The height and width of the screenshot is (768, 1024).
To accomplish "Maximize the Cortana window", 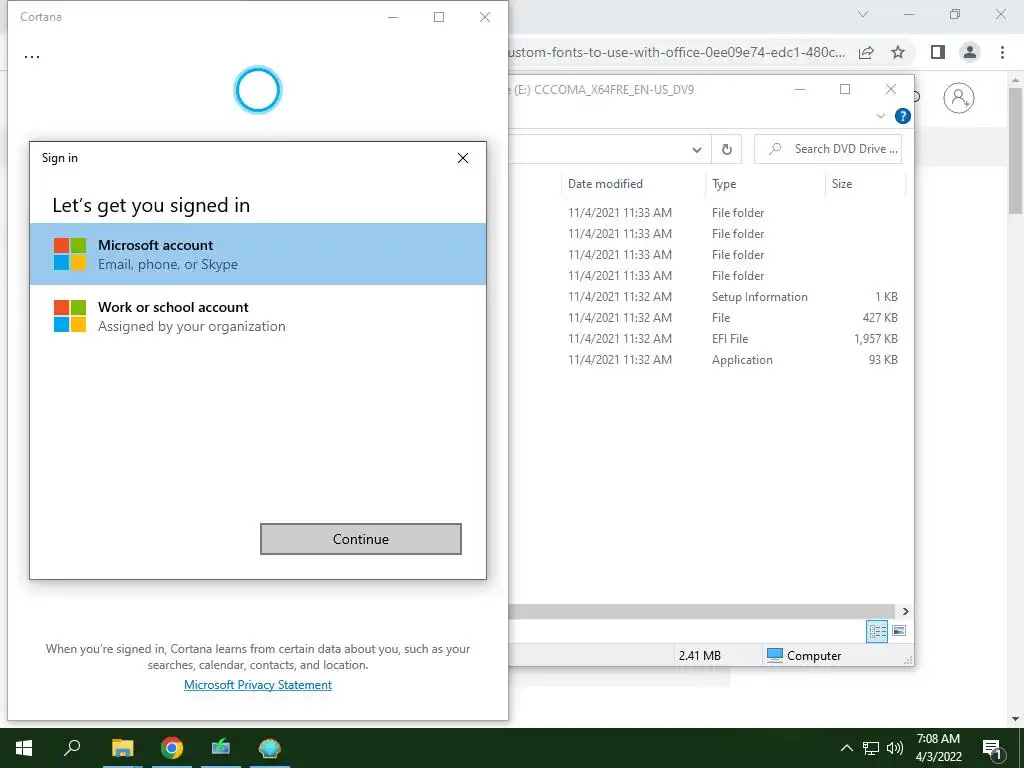I will 439,17.
